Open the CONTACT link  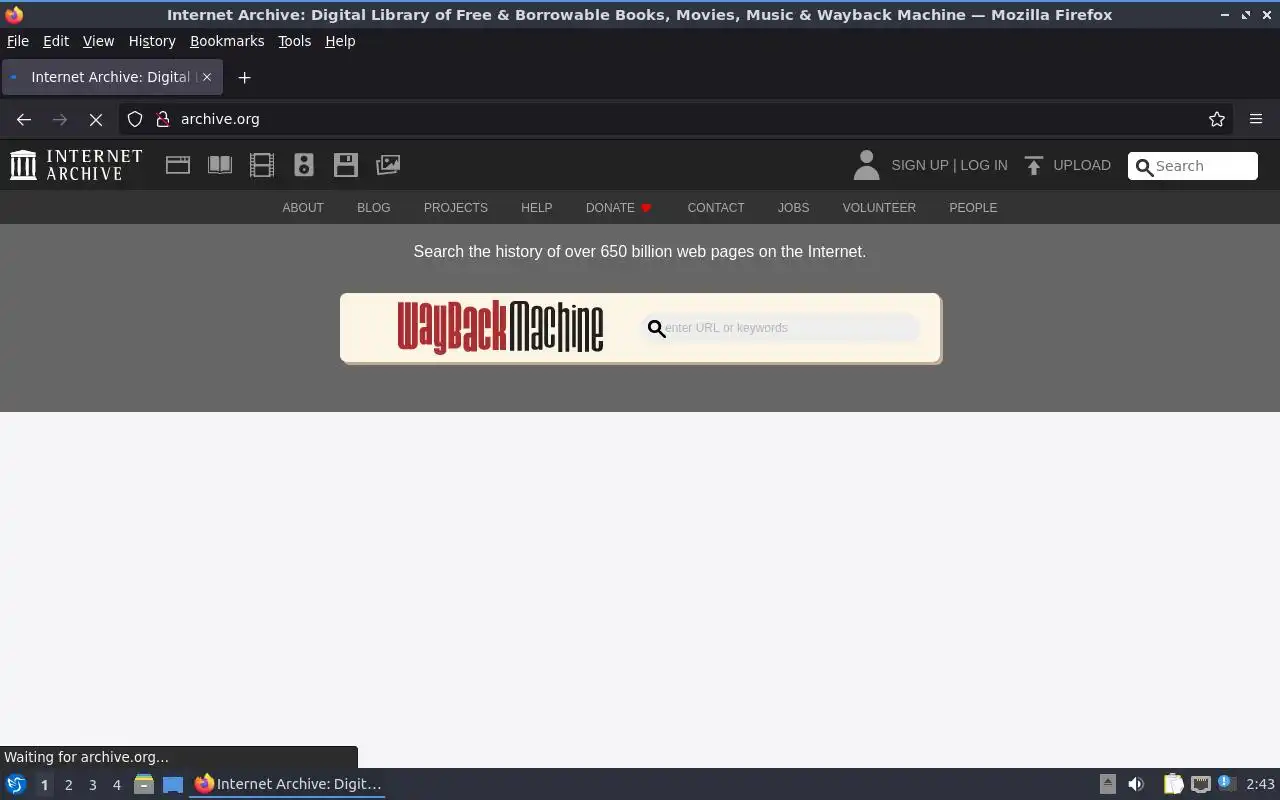[x=716, y=208]
